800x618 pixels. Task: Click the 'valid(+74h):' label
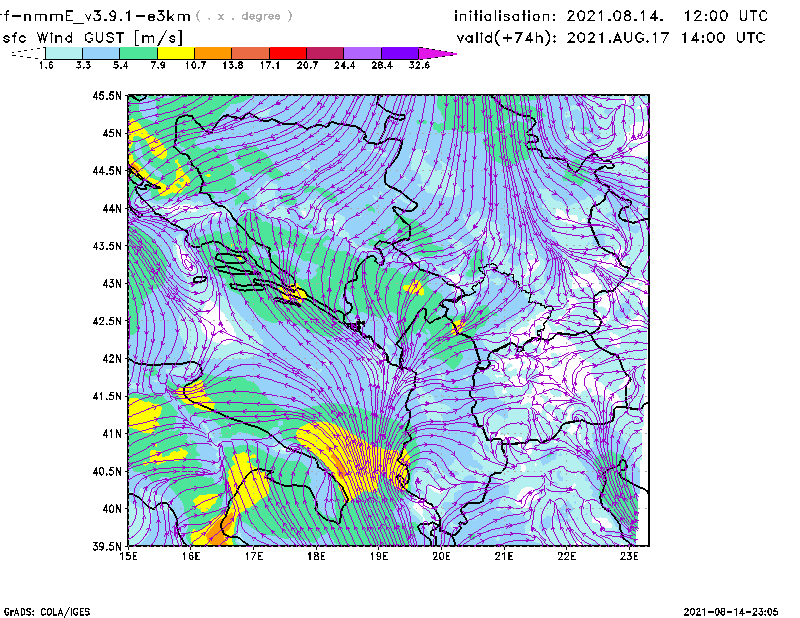[x=507, y=38]
